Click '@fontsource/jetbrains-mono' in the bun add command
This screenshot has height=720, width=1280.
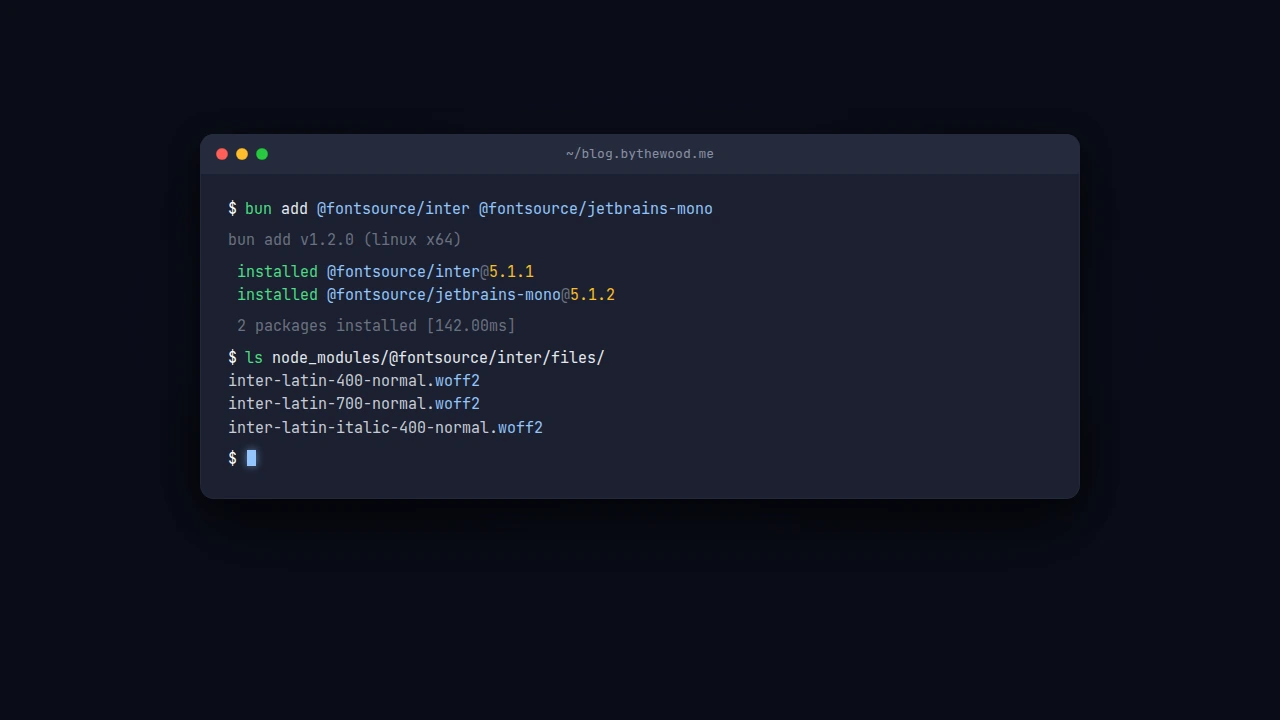tap(596, 209)
